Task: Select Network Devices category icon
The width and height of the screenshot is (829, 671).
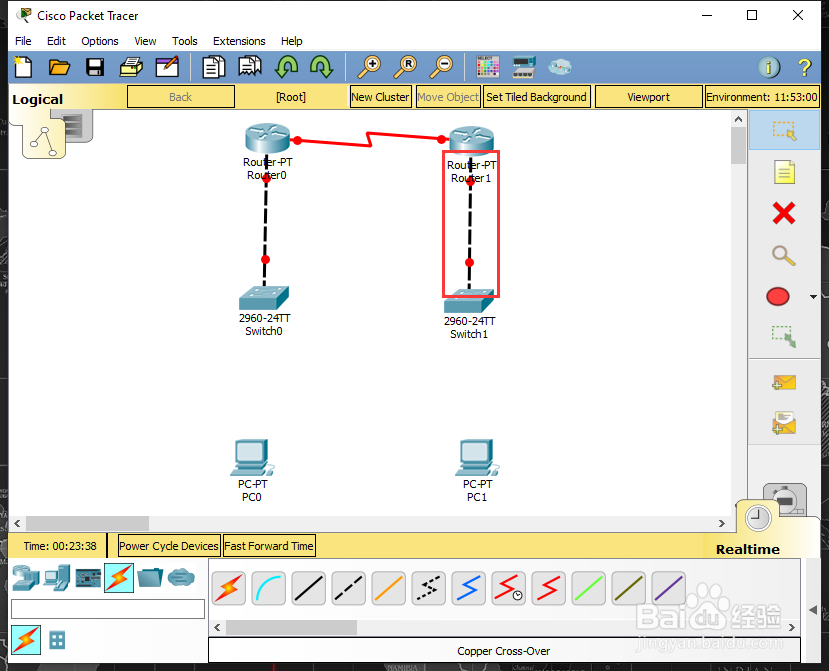Action: tap(26, 578)
